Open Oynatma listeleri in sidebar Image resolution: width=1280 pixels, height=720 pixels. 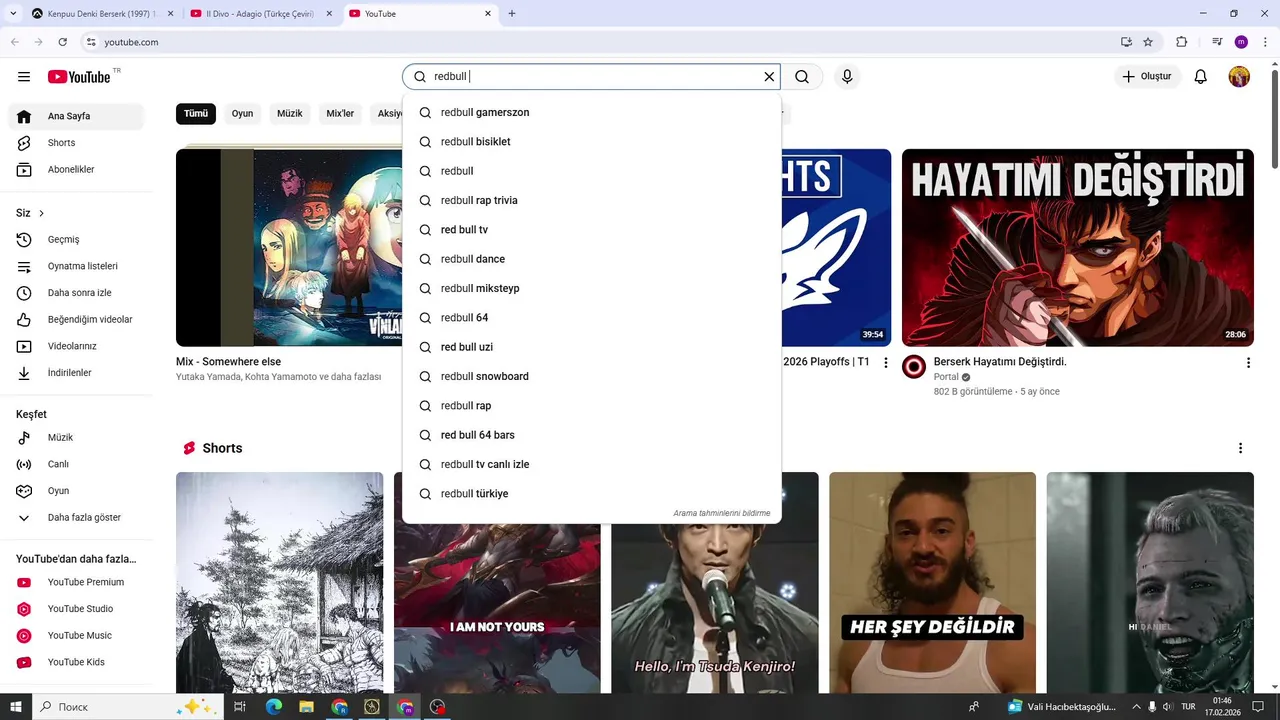[76, 266]
